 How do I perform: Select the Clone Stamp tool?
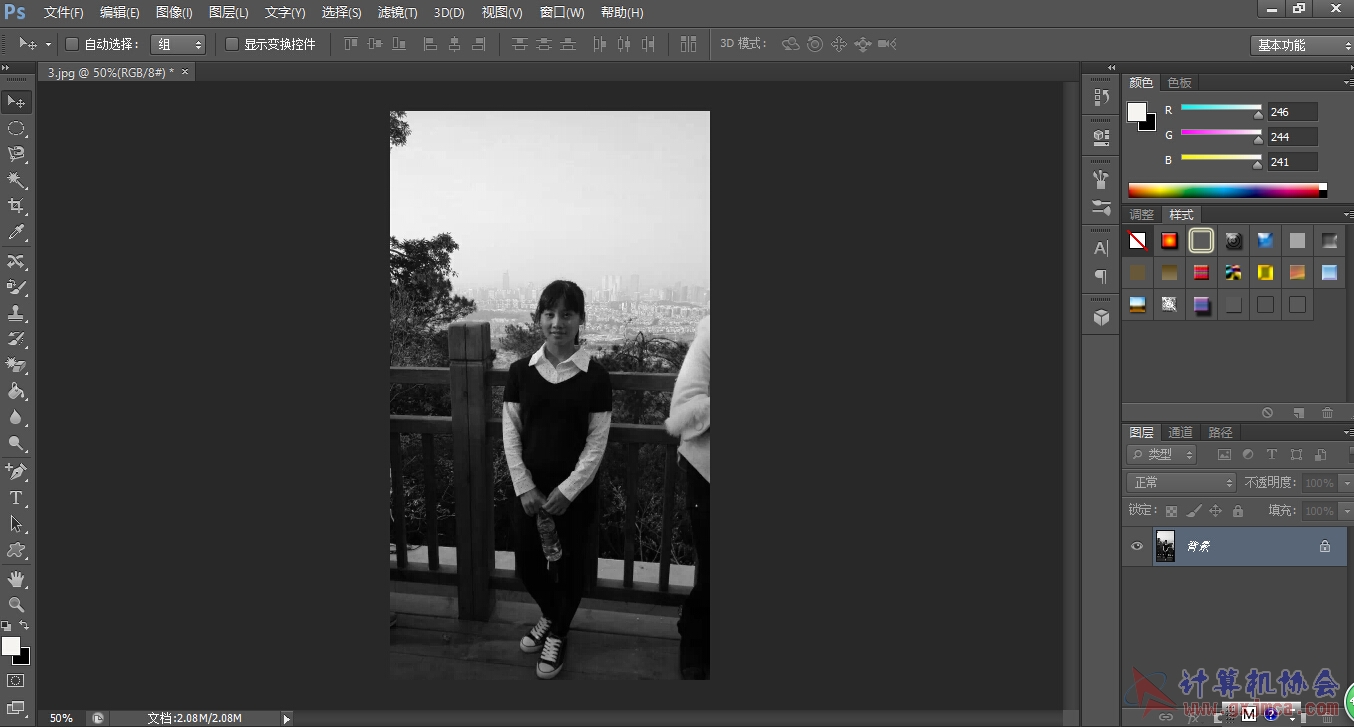16,313
